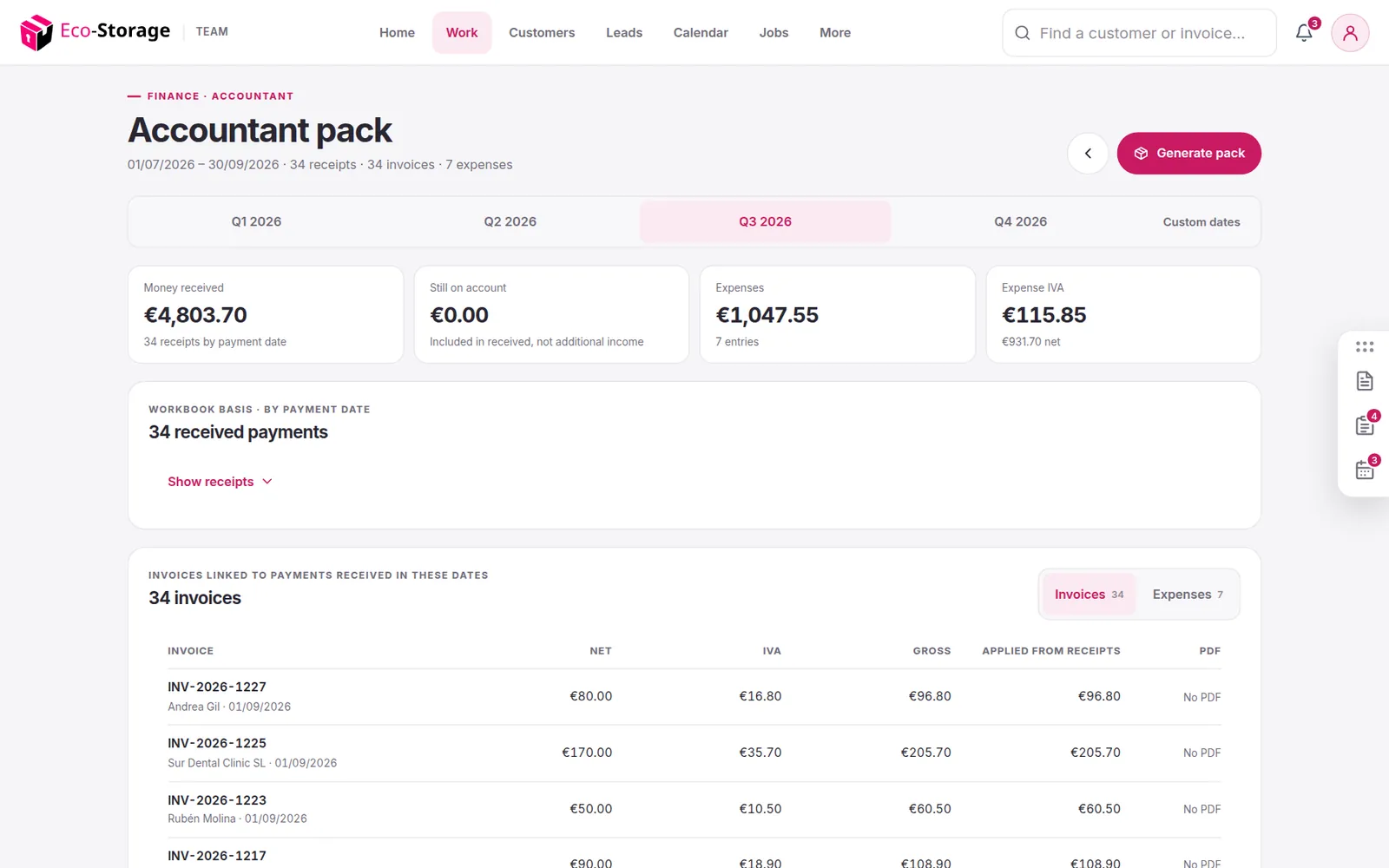1389x868 pixels.
Task: Open the side-panel calendar icon with badge 3
Action: pyautogui.click(x=1365, y=470)
